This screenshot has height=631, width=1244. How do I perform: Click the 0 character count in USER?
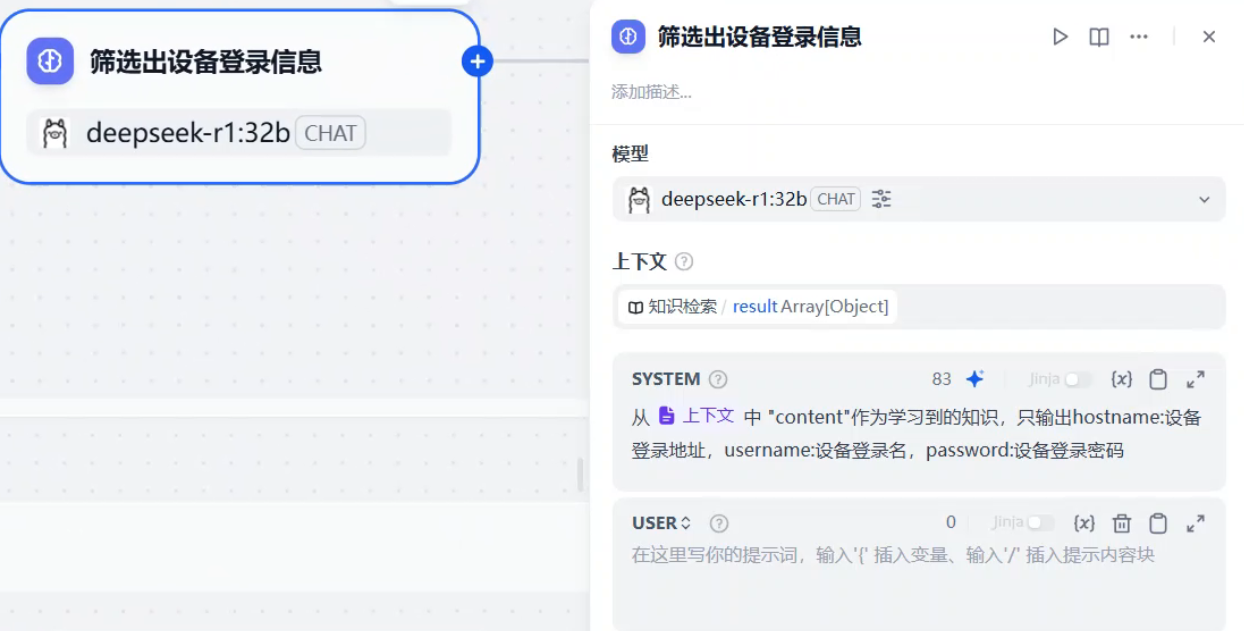(x=951, y=522)
